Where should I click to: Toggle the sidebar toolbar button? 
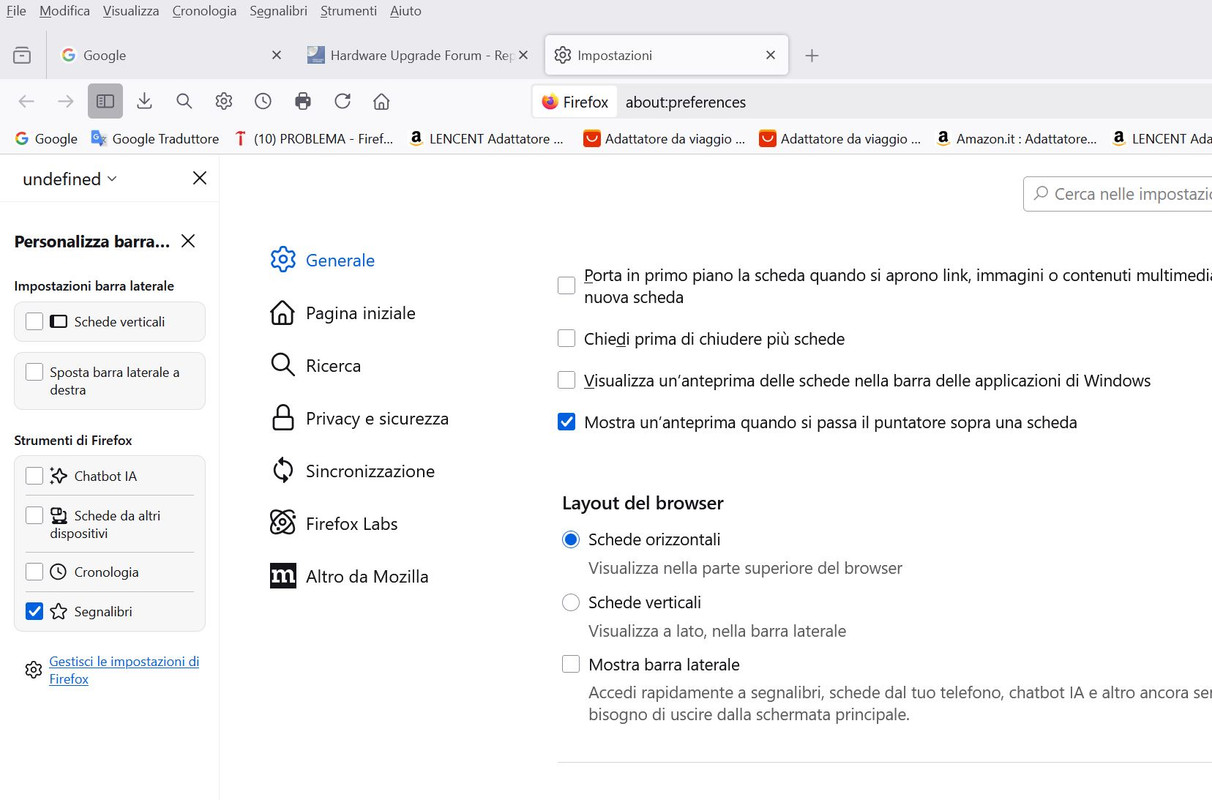coord(105,101)
